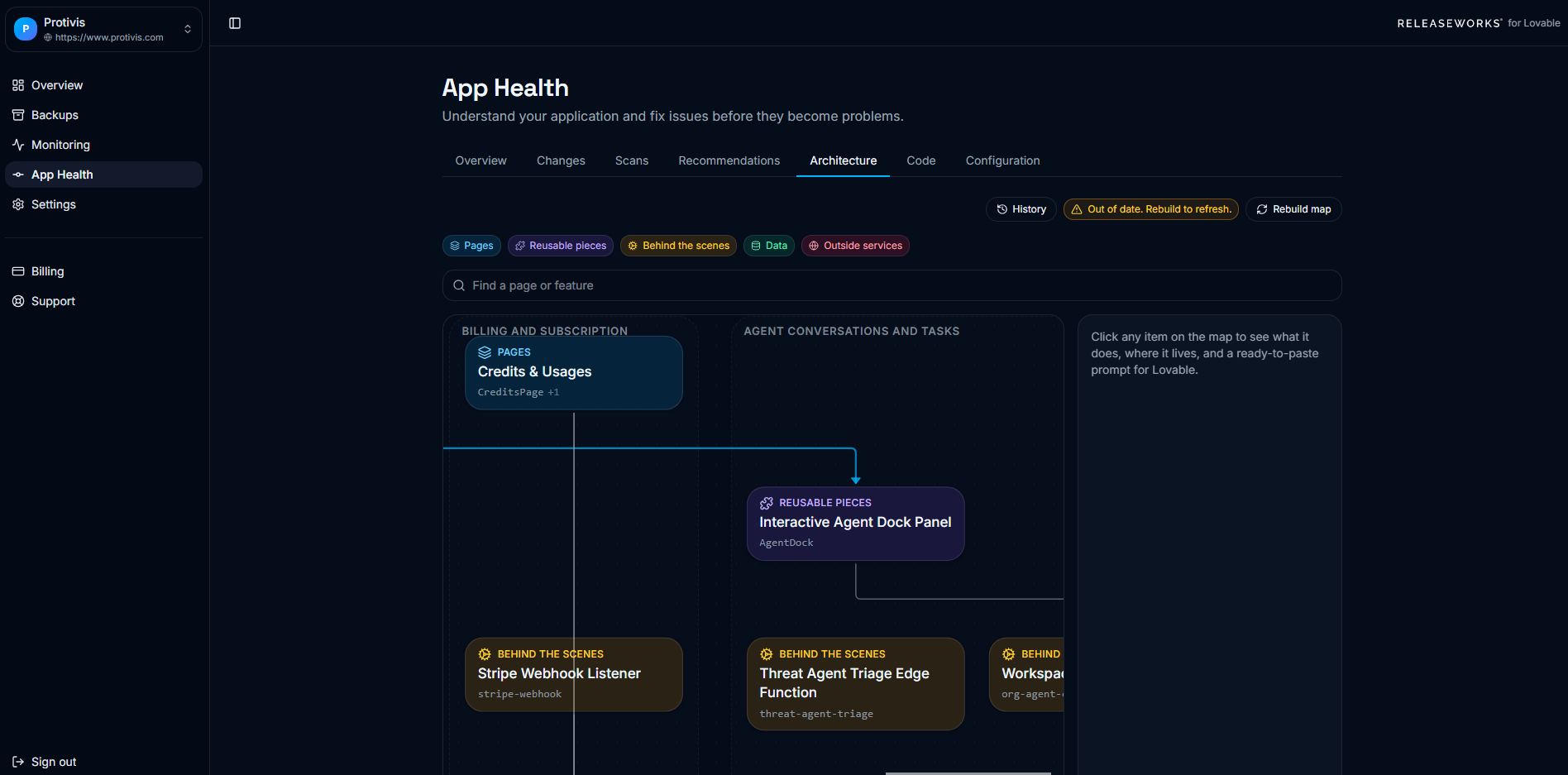Click the cog icon in Behind the scenes chip
The width and height of the screenshot is (1568, 775).
633,246
